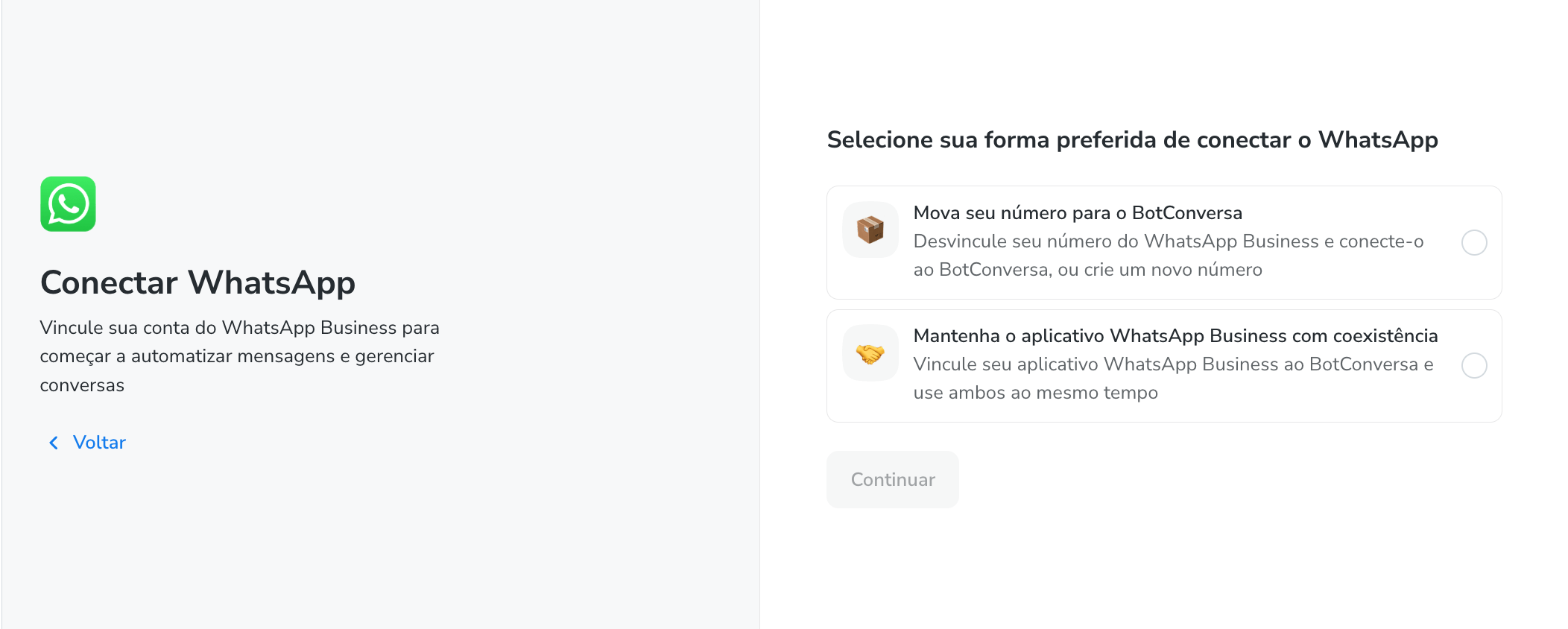Select the radio button for moving your number
Viewport: 1568px width, 629px height.
(1473, 243)
